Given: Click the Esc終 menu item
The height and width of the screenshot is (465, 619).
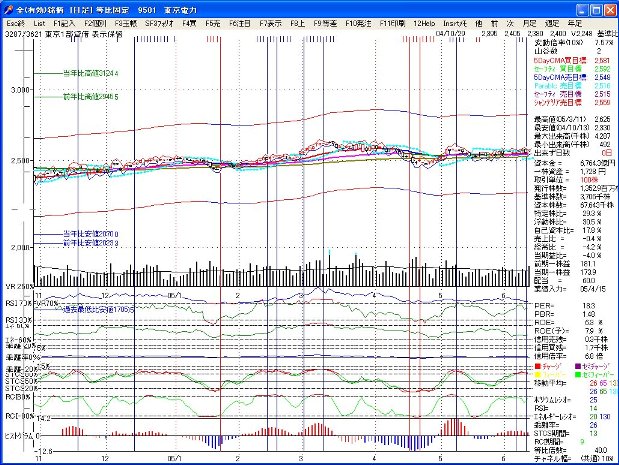Looking at the screenshot, I should pos(15,21).
